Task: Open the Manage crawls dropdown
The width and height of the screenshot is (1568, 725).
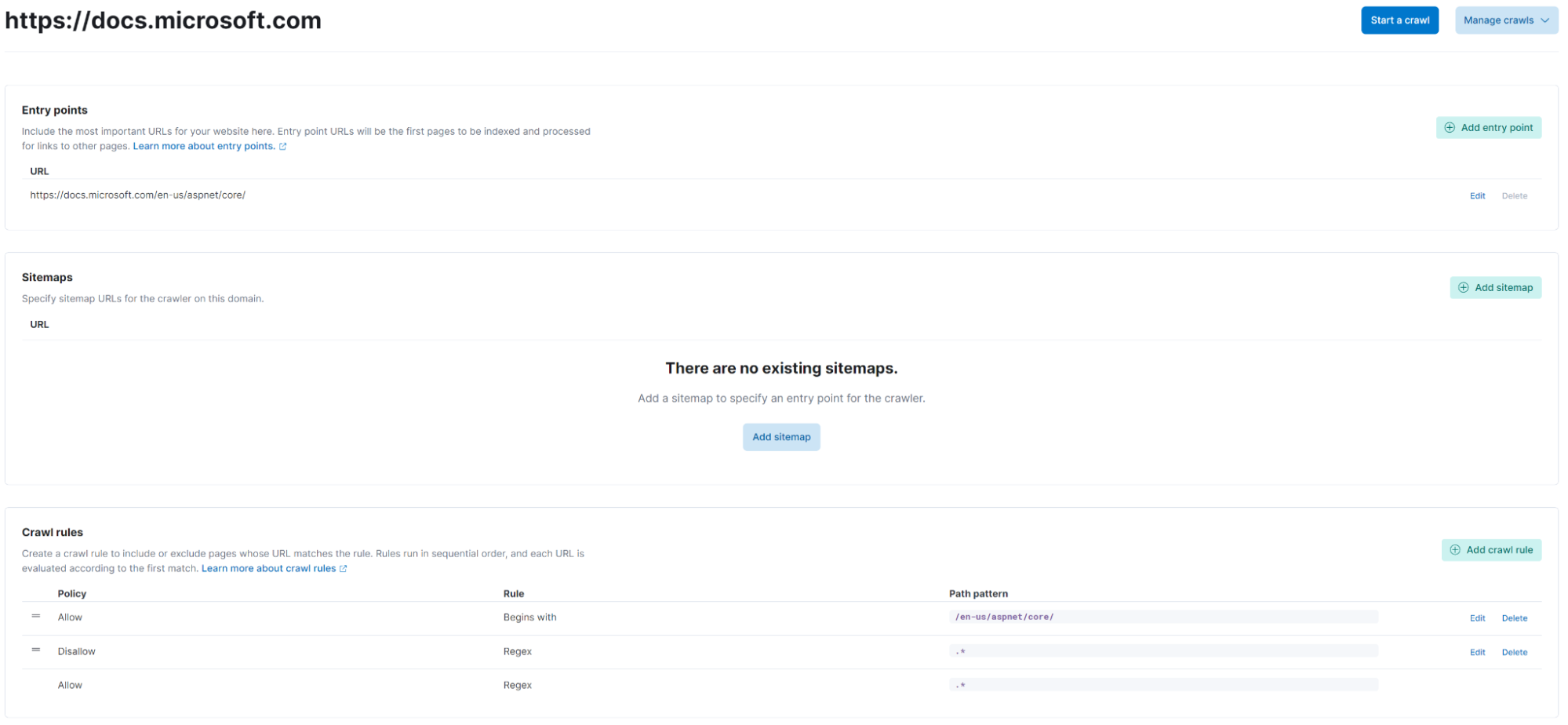Action: pyautogui.click(x=1506, y=20)
